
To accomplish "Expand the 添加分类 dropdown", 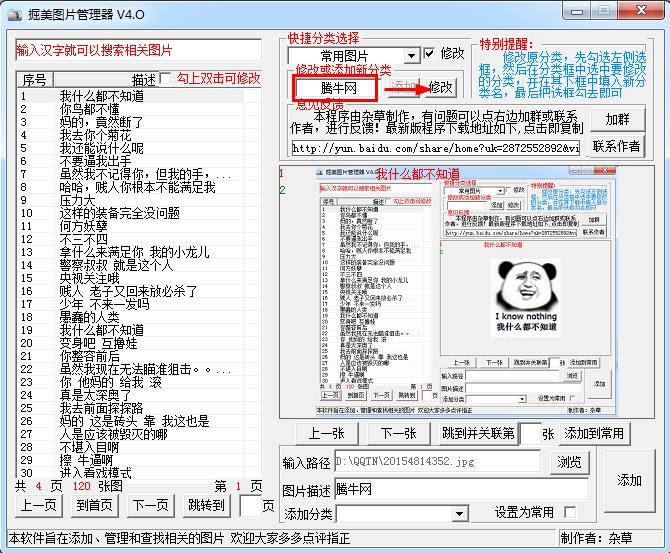I will [x=459, y=513].
